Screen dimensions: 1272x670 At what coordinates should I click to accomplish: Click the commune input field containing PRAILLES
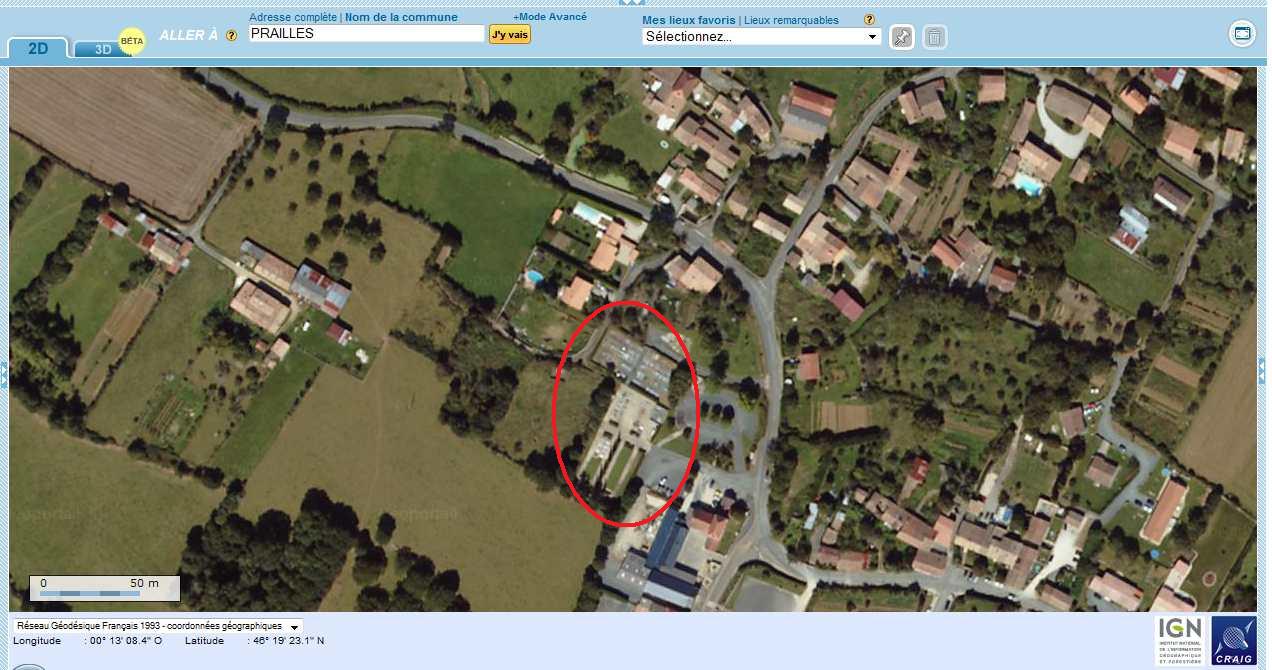tap(366, 34)
